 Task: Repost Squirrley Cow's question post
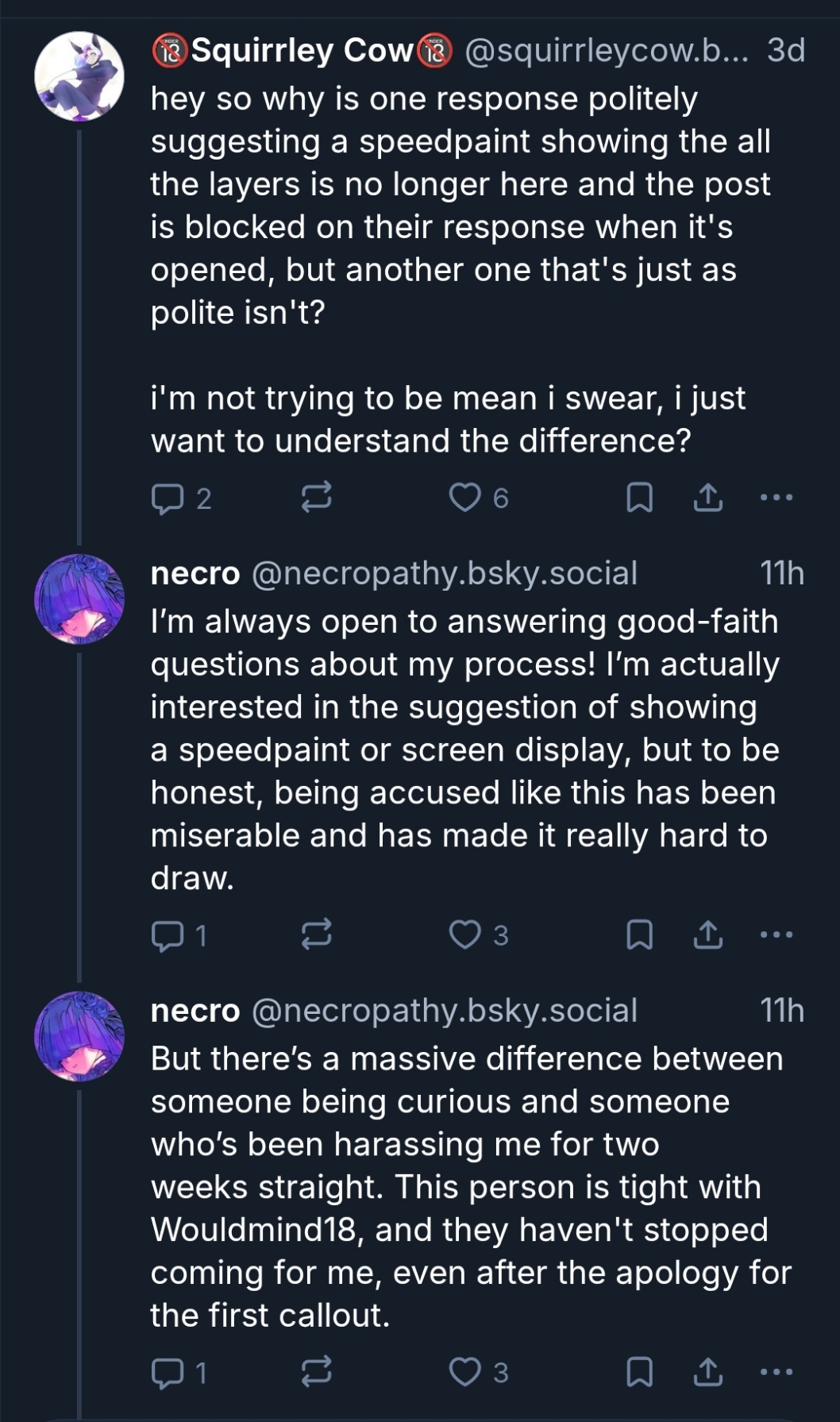tap(316, 498)
